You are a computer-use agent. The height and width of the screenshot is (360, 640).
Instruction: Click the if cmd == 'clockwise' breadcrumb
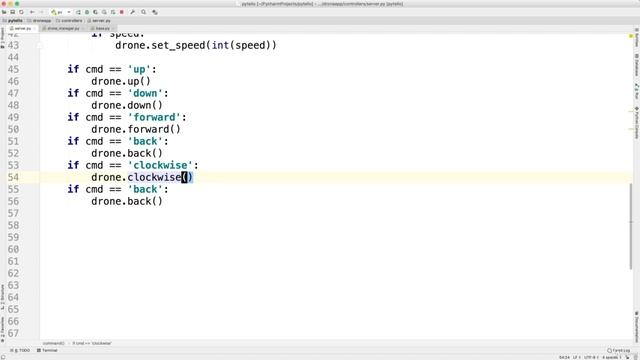(92, 343)
